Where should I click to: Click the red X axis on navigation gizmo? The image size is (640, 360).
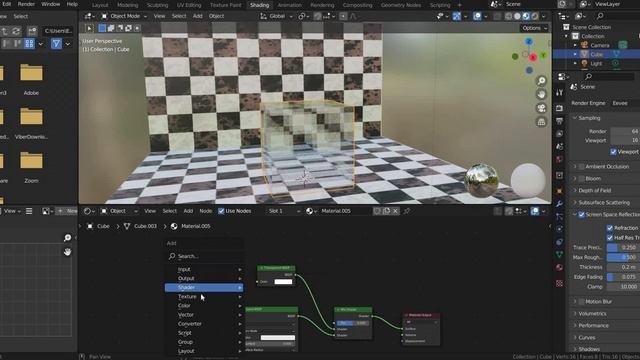[x=533, y=58]
